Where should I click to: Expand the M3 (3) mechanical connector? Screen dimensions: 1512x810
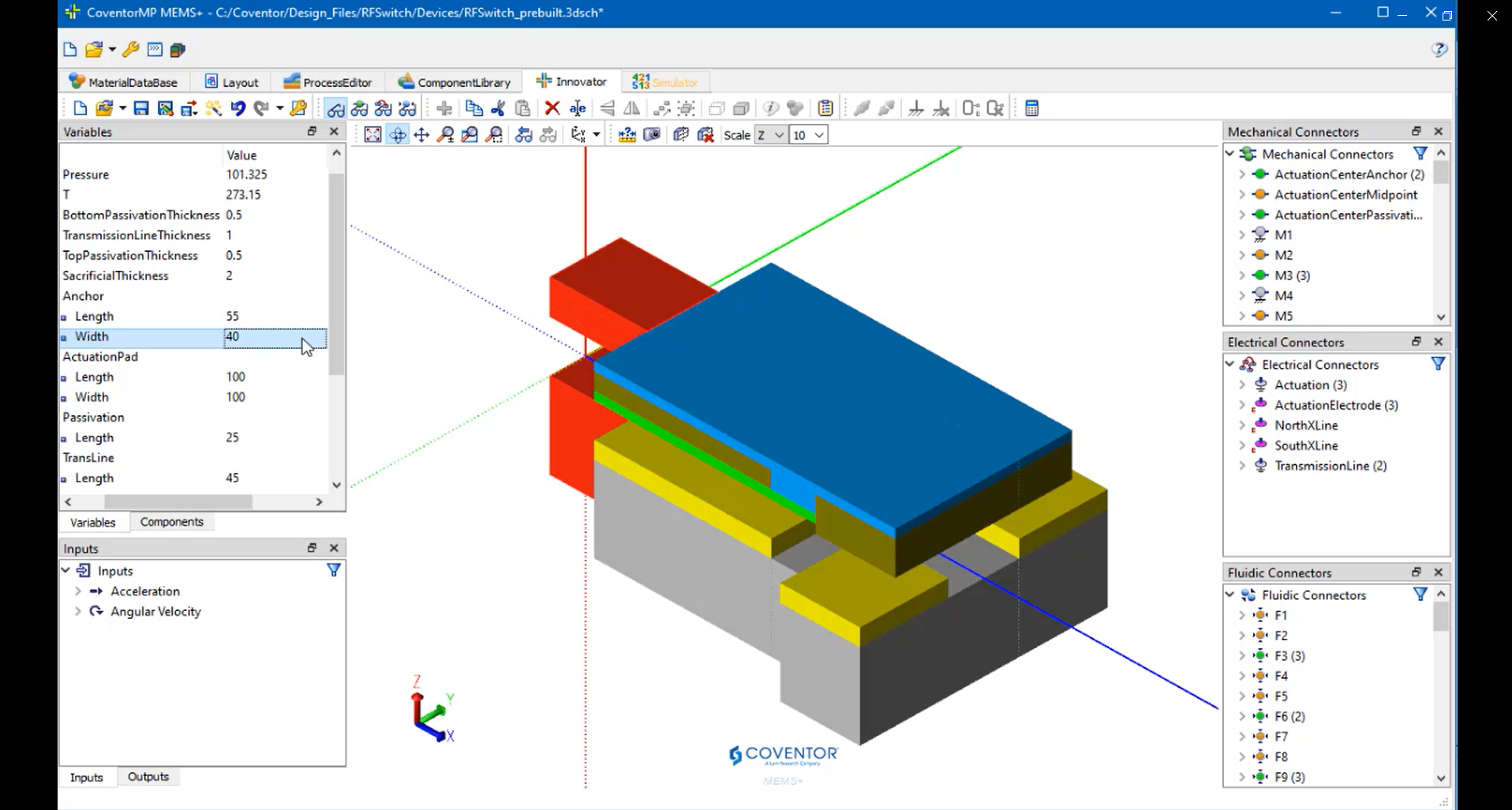[1242, 276]
